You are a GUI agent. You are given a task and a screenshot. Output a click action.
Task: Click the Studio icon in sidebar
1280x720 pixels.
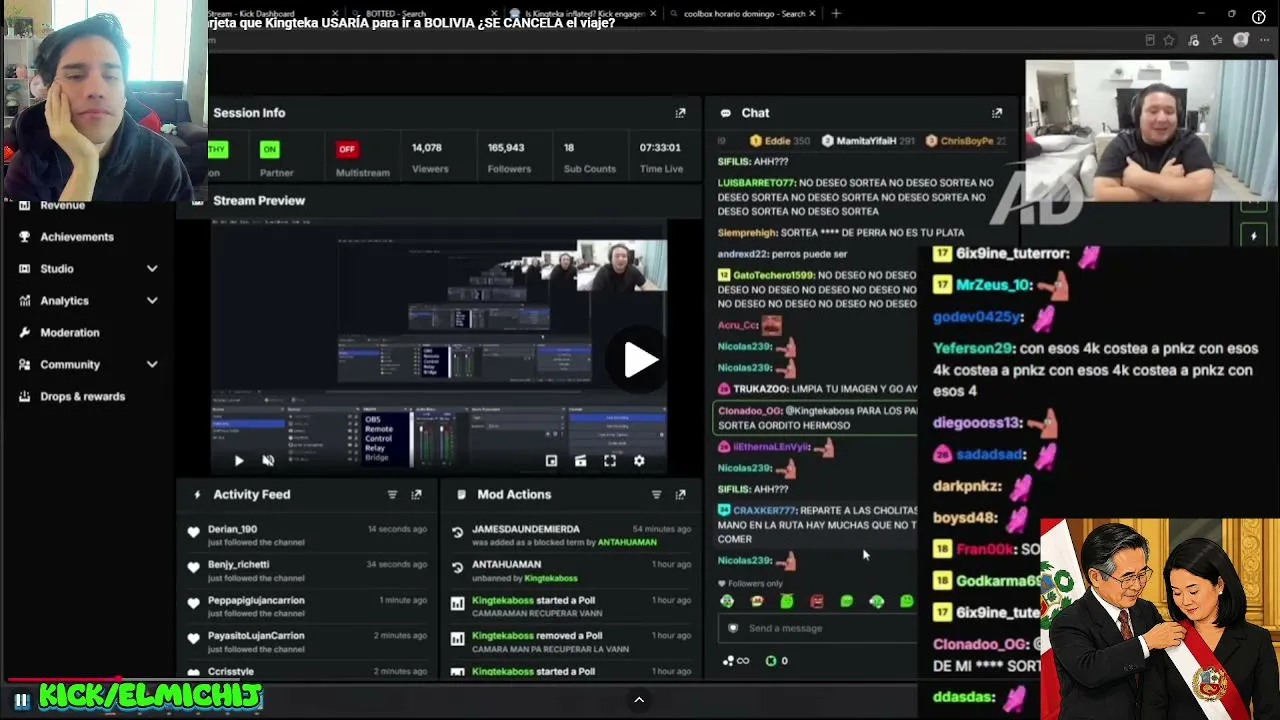(x=25, y=269)
